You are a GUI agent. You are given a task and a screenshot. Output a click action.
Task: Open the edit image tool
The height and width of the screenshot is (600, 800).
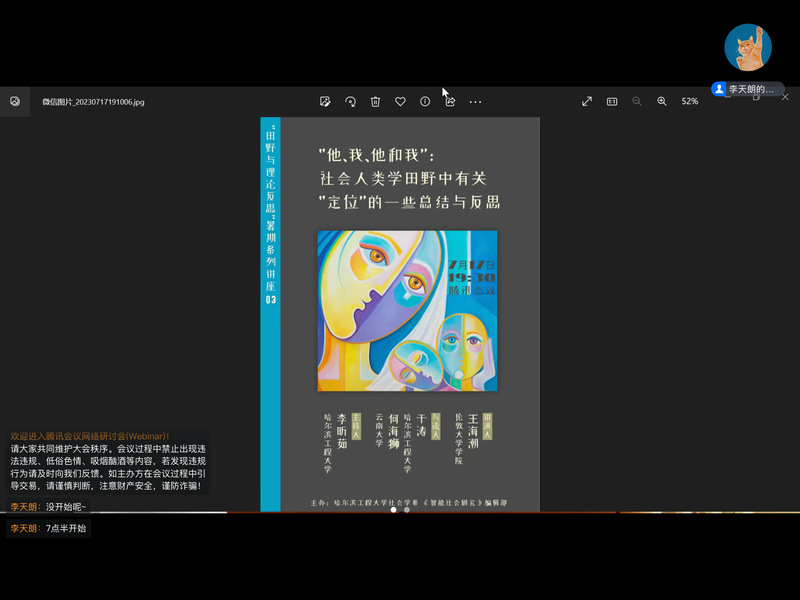point(325,101)
